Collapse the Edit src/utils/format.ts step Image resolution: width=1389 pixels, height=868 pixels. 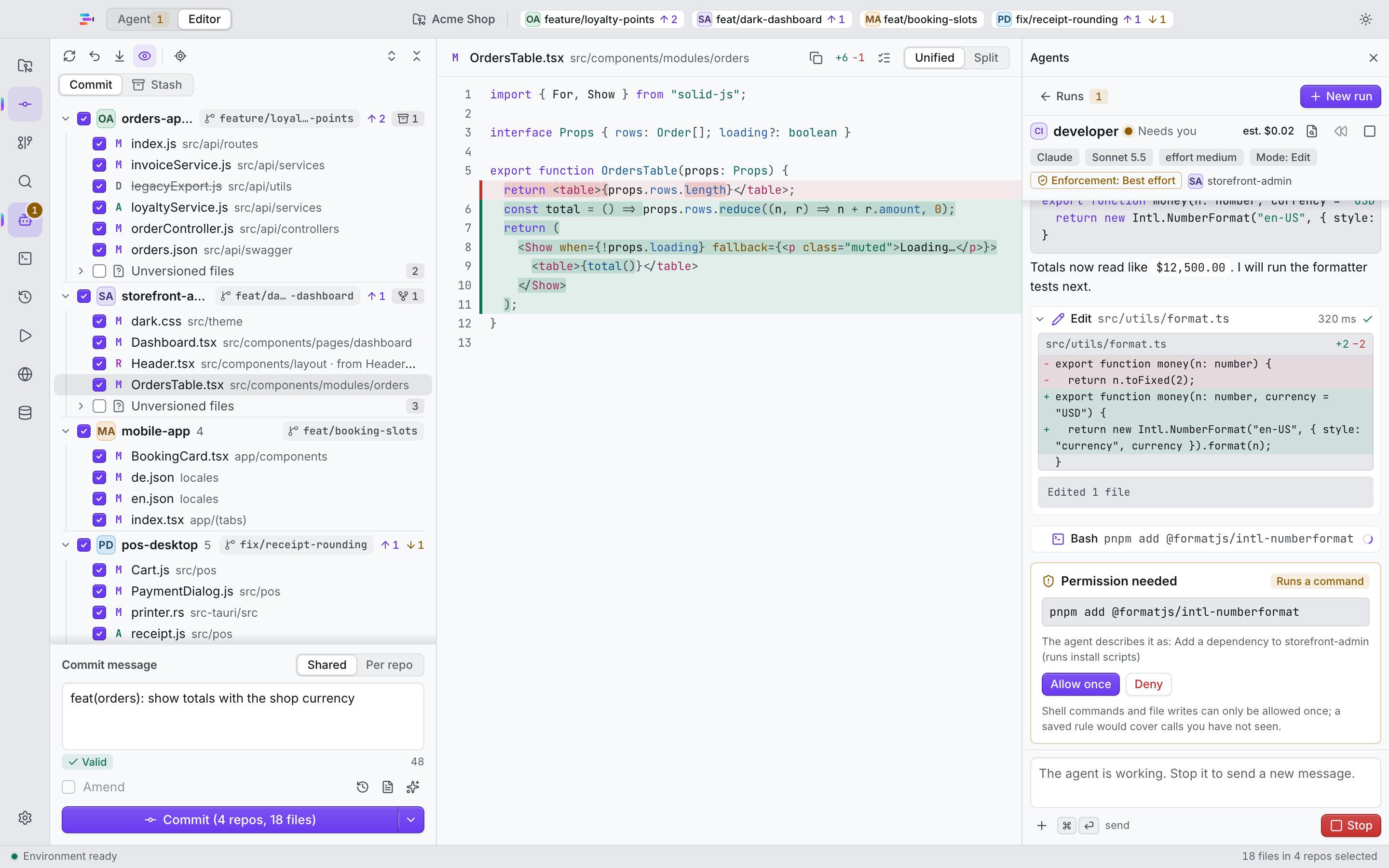(x=1040, y=319)
